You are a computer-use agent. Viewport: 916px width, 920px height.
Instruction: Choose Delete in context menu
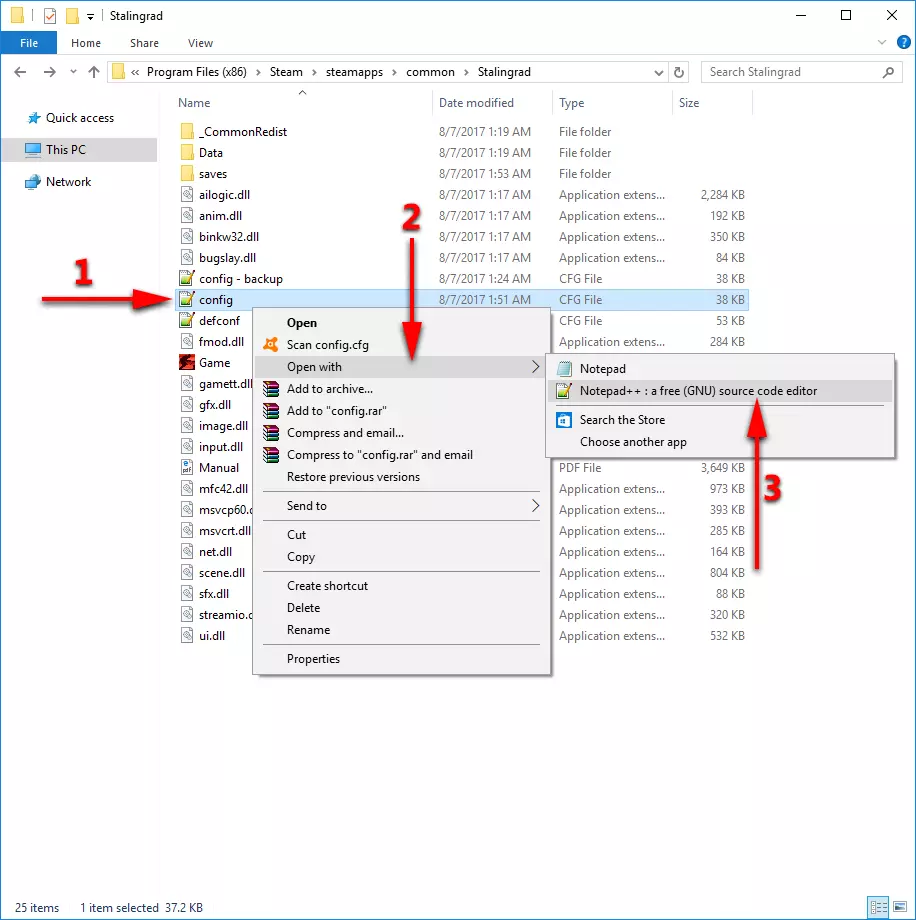pyautogui.click(x=401, y=608)
